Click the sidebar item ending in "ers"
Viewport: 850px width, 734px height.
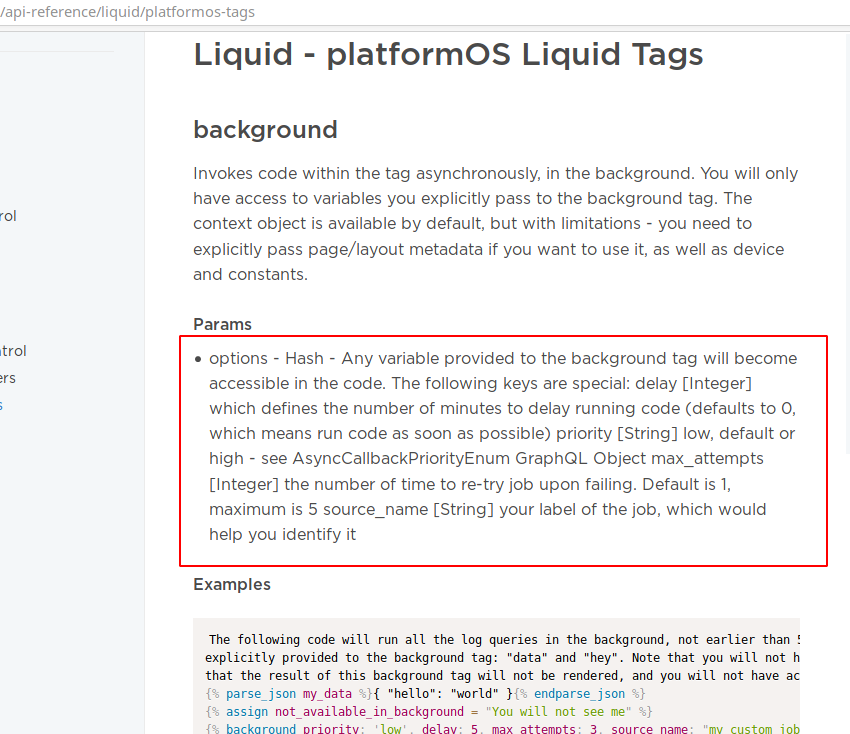pyautogui.click(x=8, y=377)
